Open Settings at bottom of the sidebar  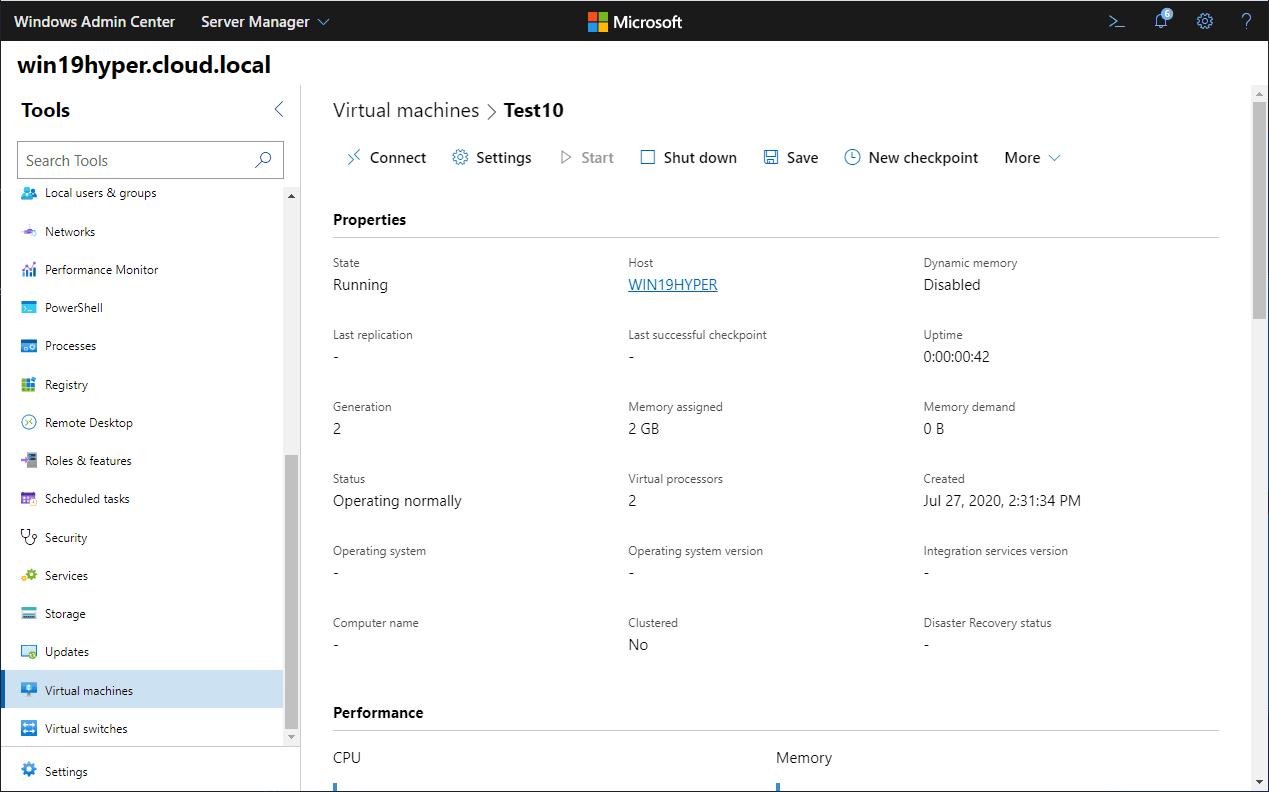pos(66,772)
